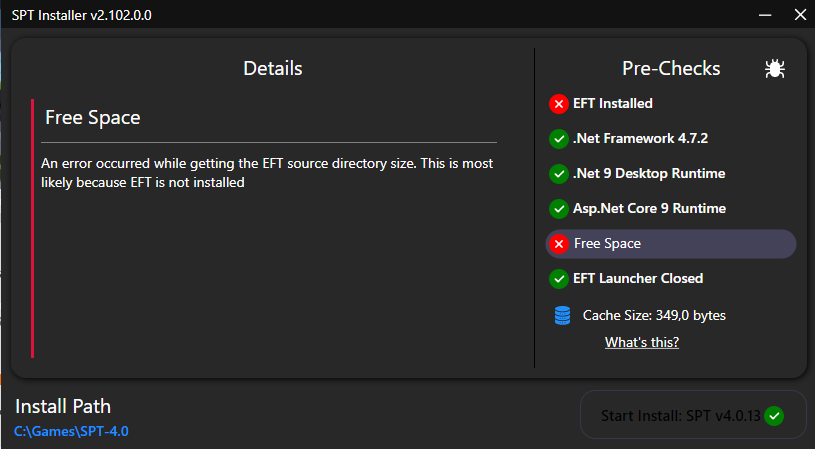The height and width of the screenshot is (449, 815).
Task: Click the green check for Asp.Net Core 9 Runtime
Action: [559, 209]
